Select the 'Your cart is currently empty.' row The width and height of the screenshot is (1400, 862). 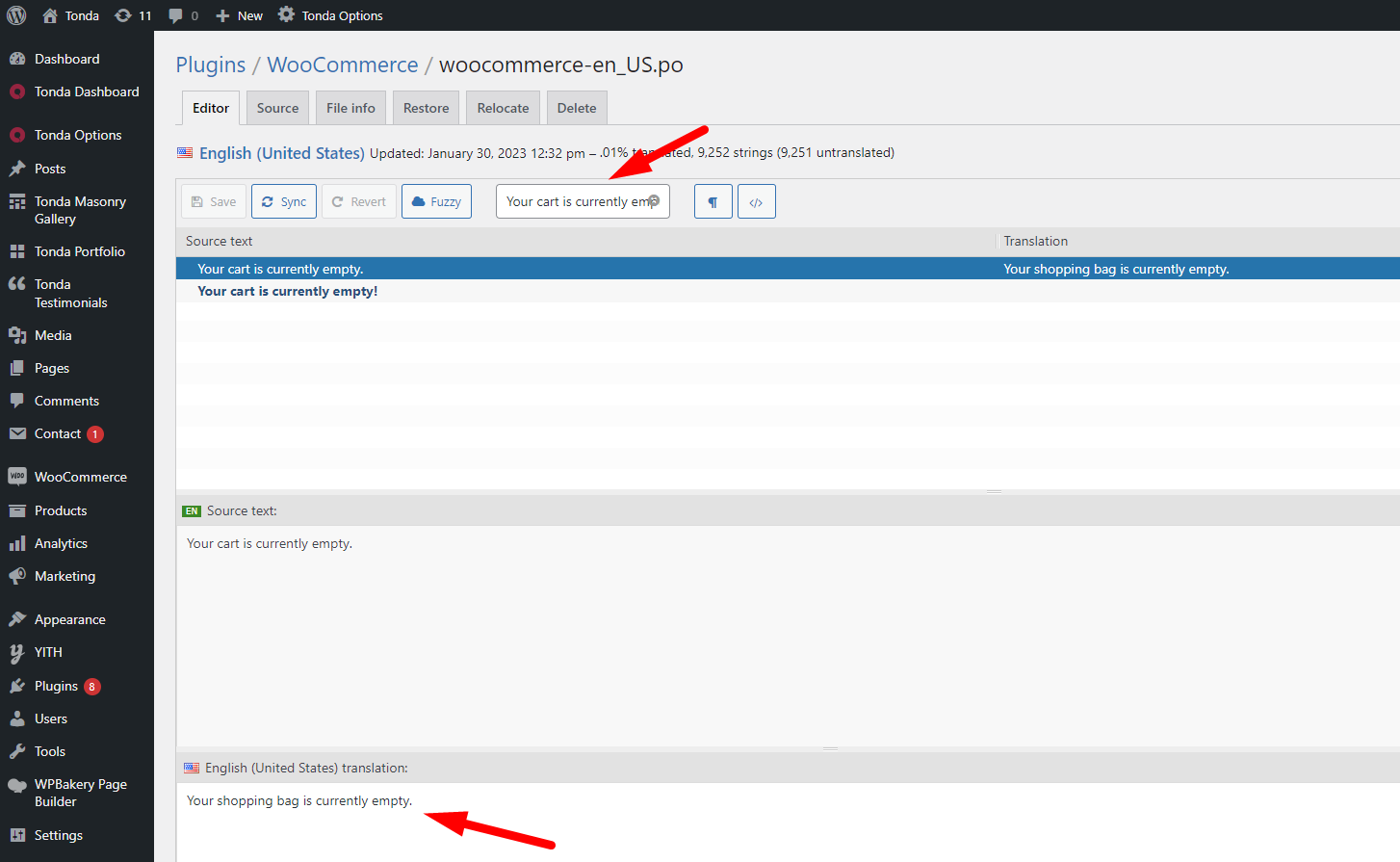click(x=788, y=269)
